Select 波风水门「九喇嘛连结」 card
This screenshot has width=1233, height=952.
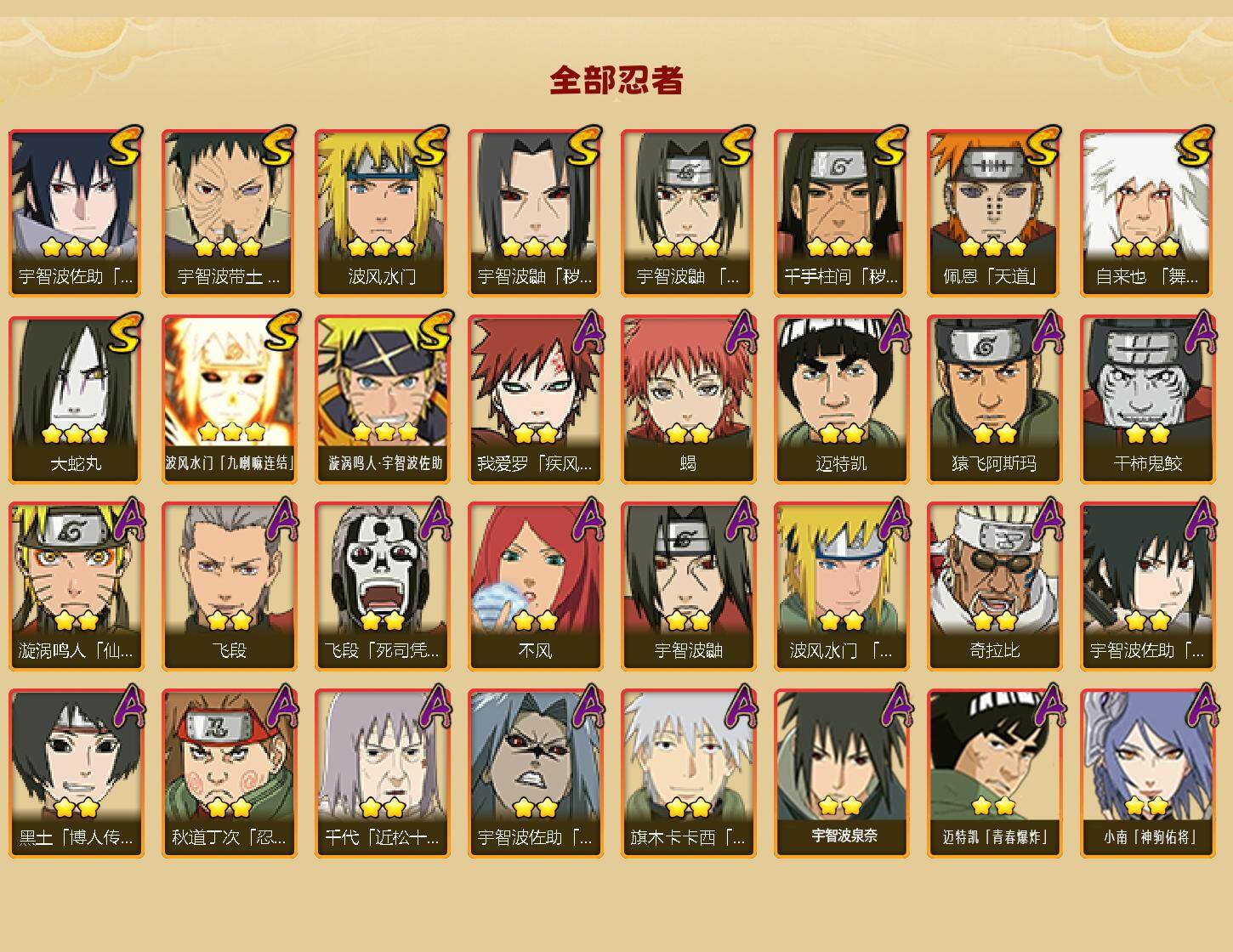(x=229, y=399)
